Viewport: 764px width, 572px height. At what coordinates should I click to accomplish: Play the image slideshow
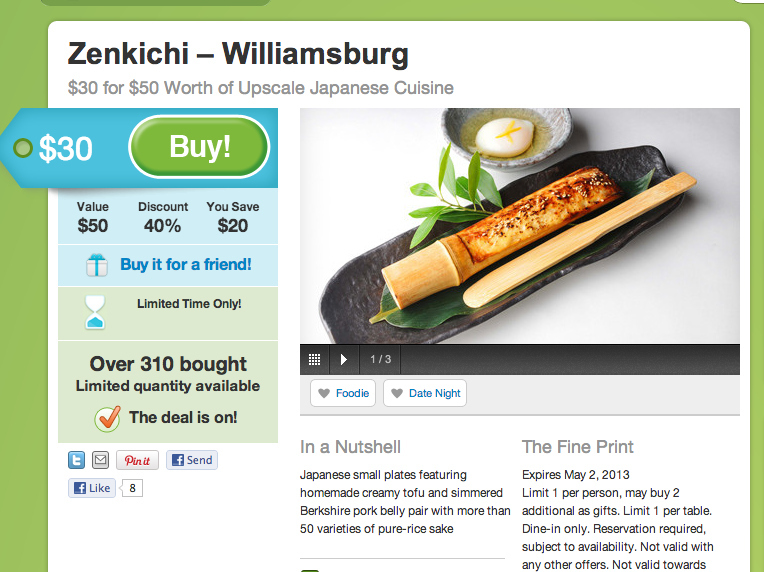point(344,360)
